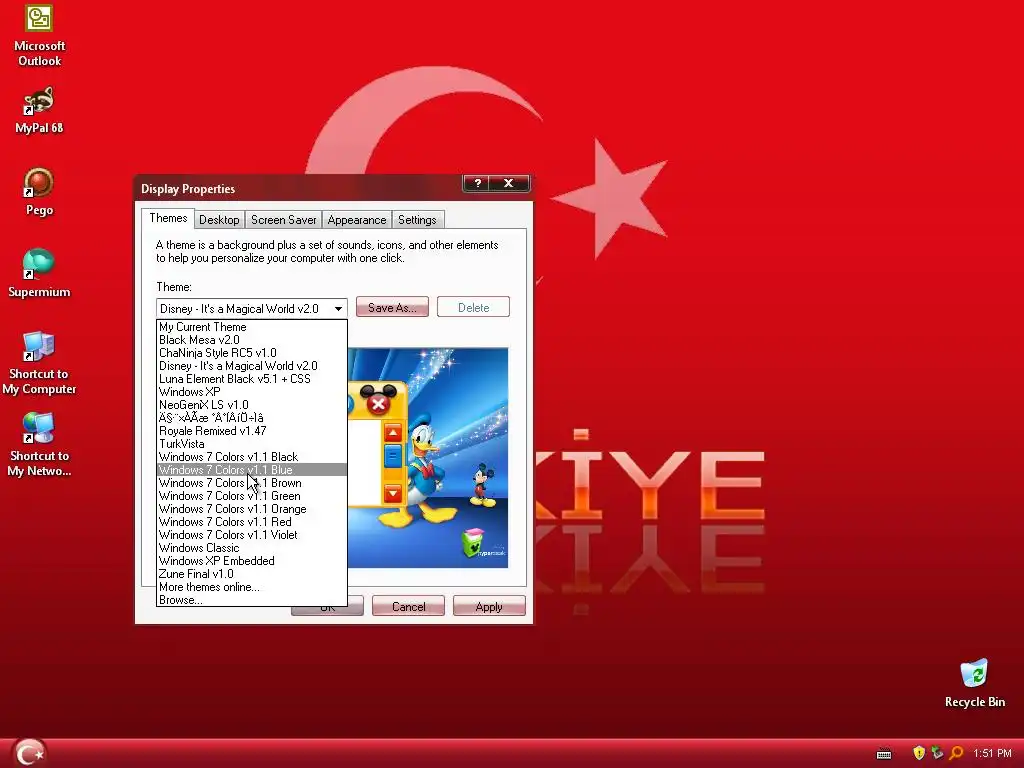This screenshot has height=768, width=1024.
Task: Select the Recycle Bin icon
Action: pyautogui.click(x=974, y=684)
